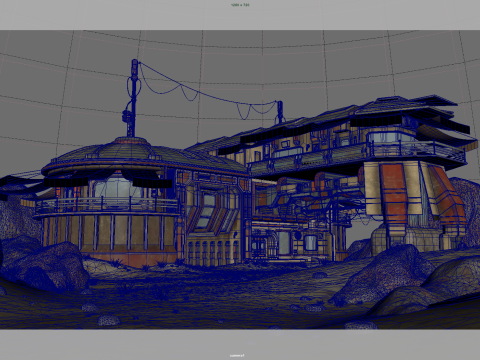Click the 1280 x 720 resolution label
480x360 pixels.
pyautogui.click(x=240, y=5)
